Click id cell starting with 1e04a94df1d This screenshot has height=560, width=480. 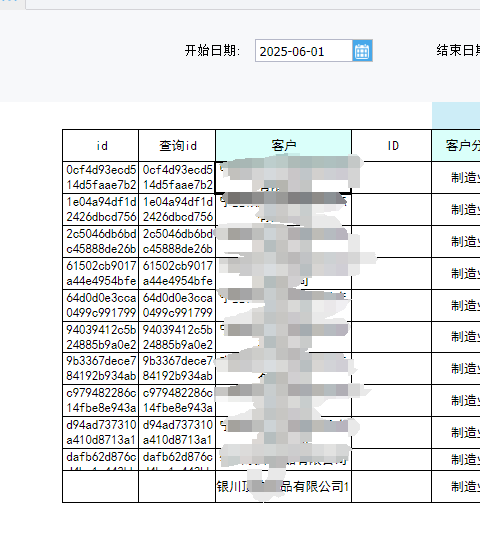point(101,209)
